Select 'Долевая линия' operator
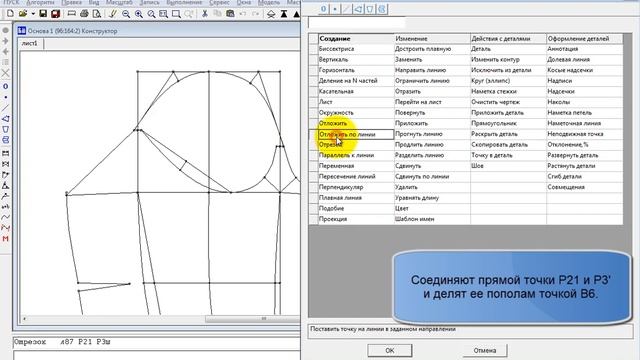The image size is (640, 360). coord(584,60)
